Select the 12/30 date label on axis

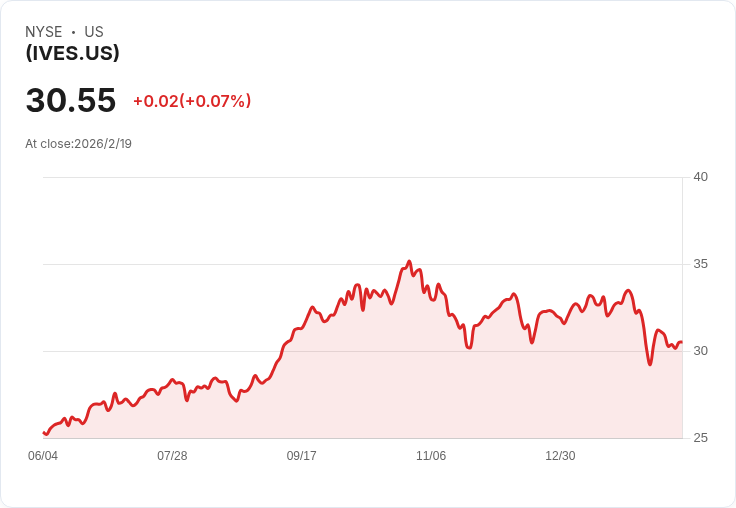click(560, 456)
